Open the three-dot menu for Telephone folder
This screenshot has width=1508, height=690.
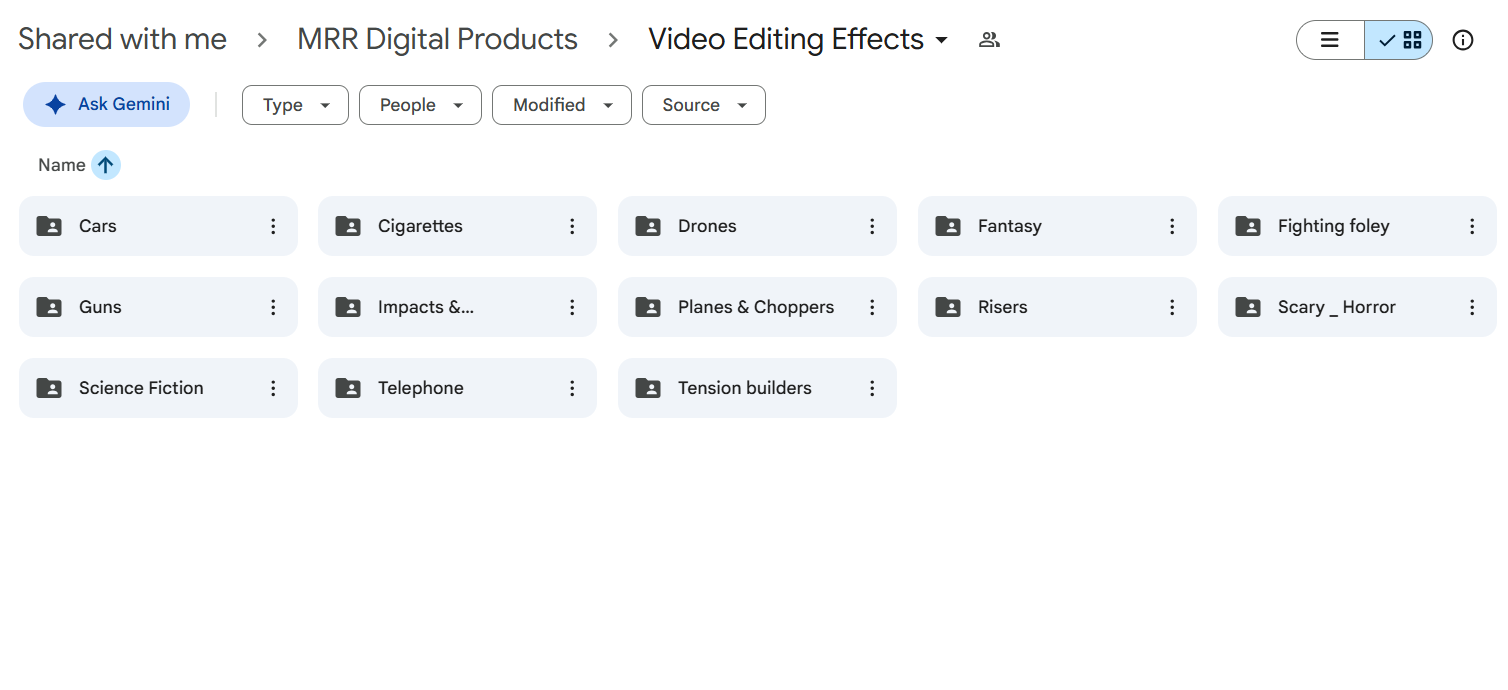pos(572,388)
